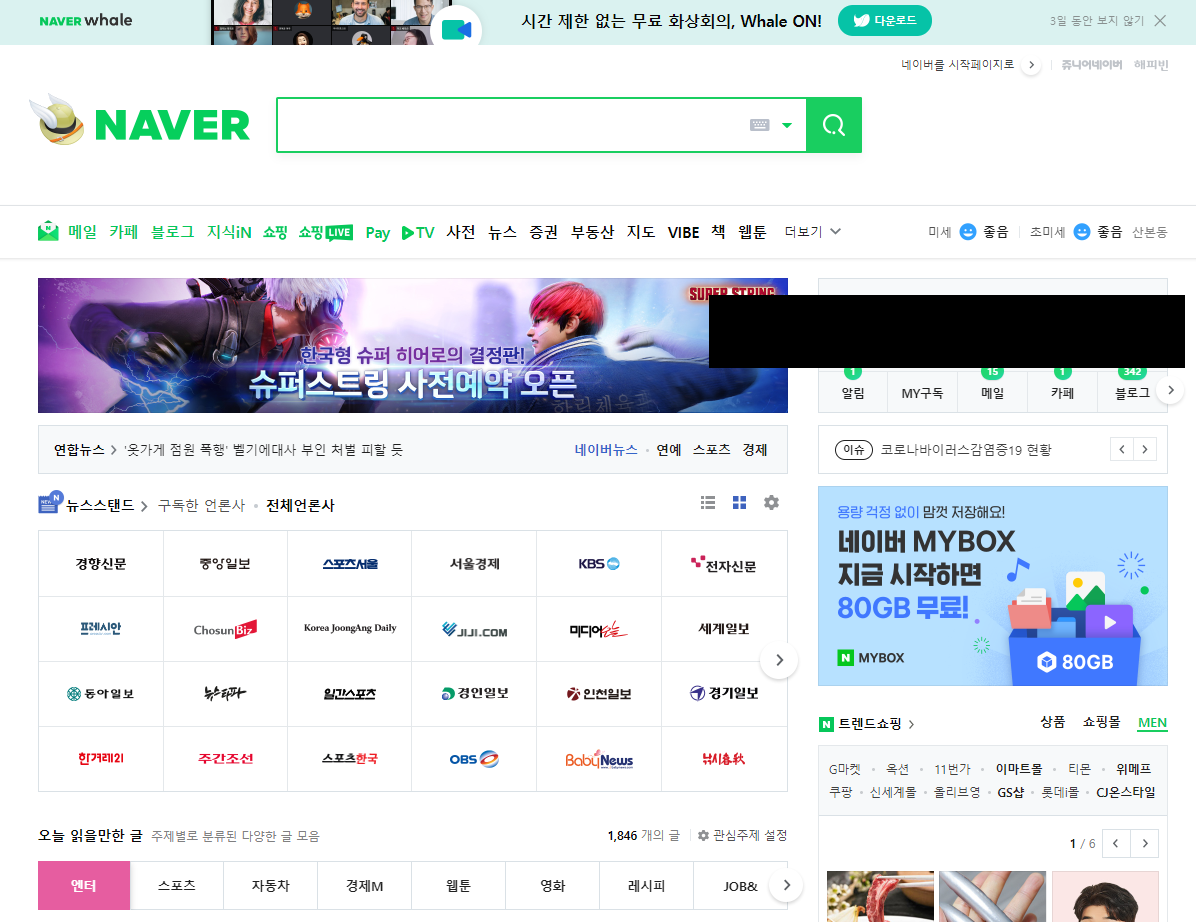Open Naver TV in the navigation bar
The width and height of the screenshot is (1196, 922).
coord(418,233)
